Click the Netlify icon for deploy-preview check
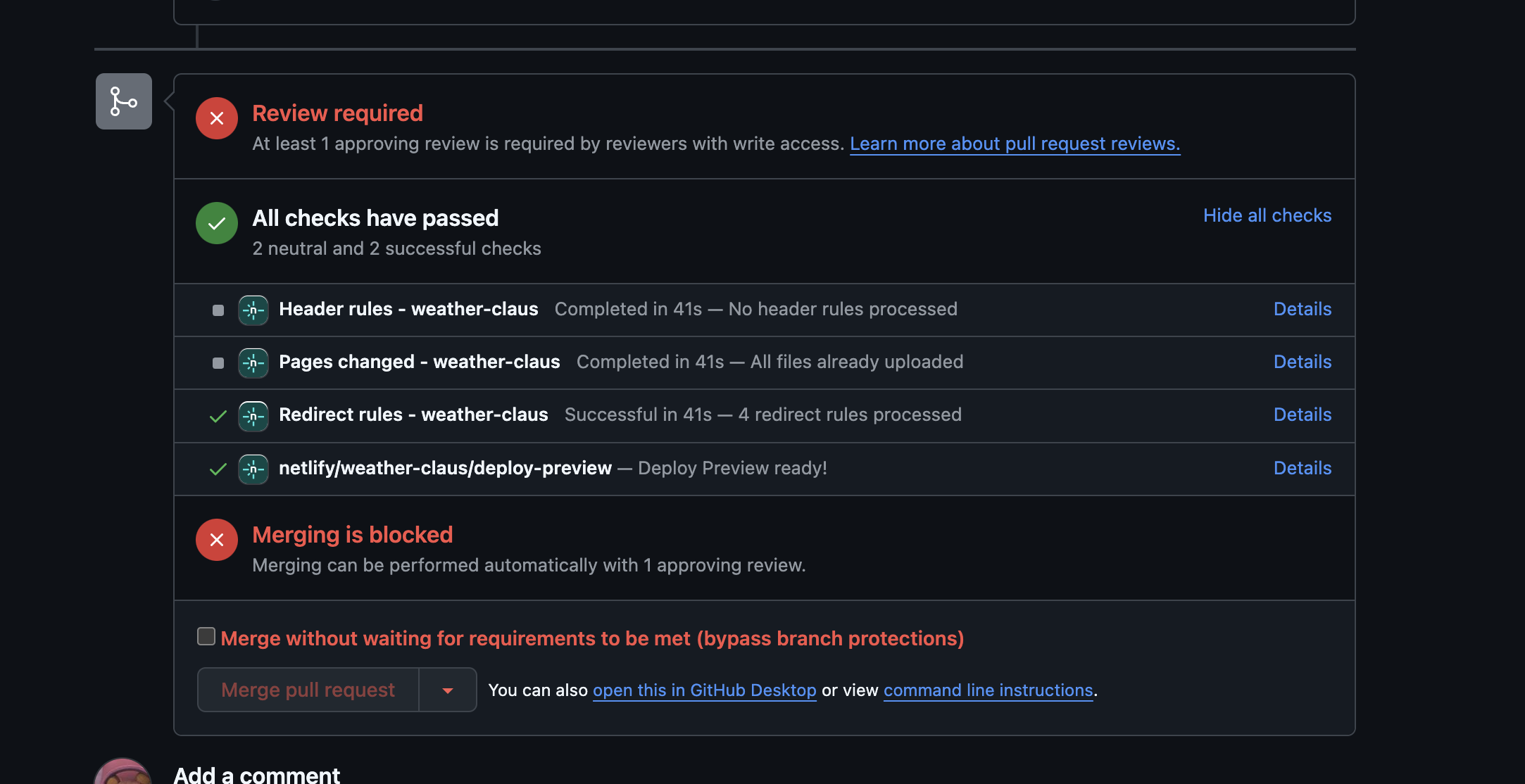Viewport: 1525px width, 784px height. 253,469
